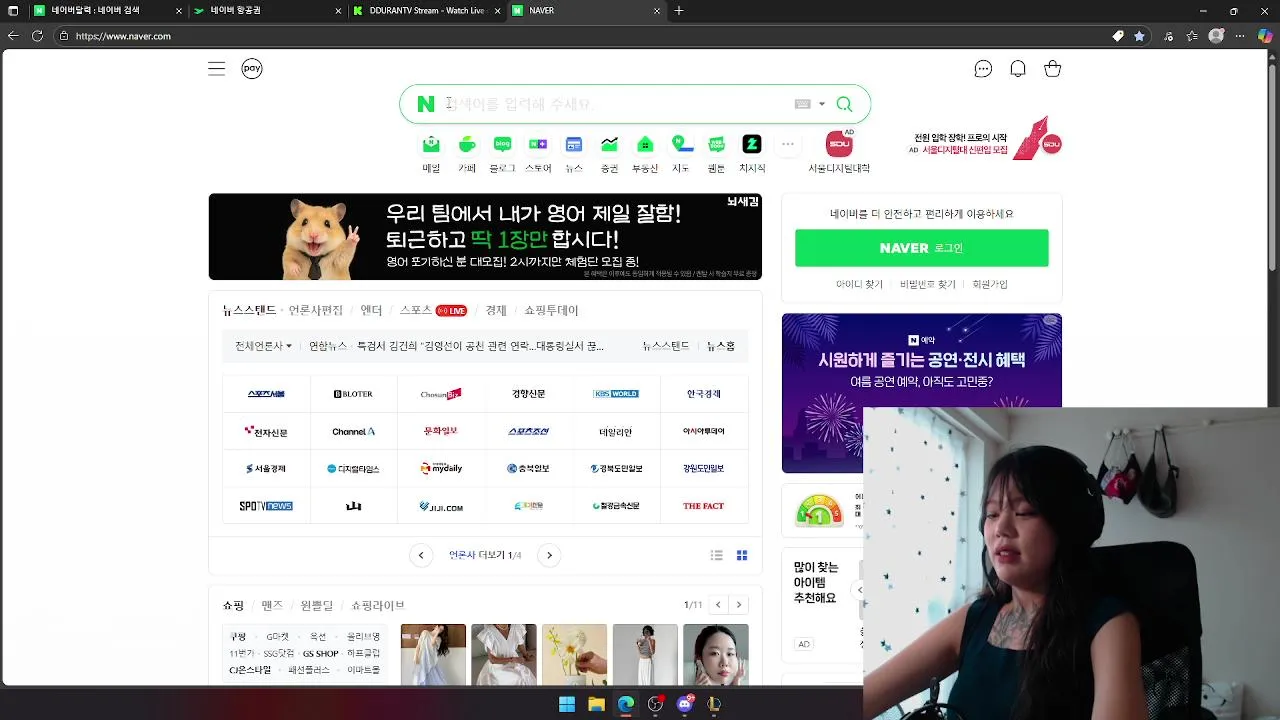The image size is (1280, 720).
Task: Open the notification bell icon
Action: (1018, 69)
